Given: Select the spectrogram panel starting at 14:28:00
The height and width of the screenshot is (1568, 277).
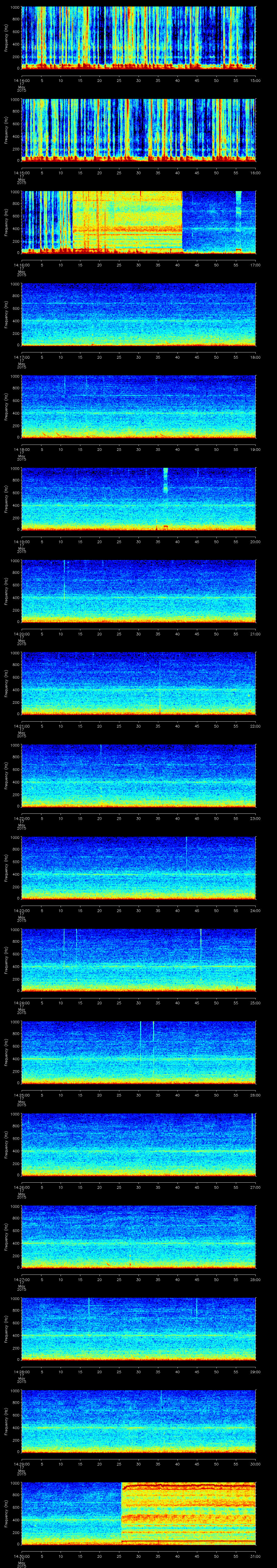Looking at the screenshot, I should (138, 1329).
